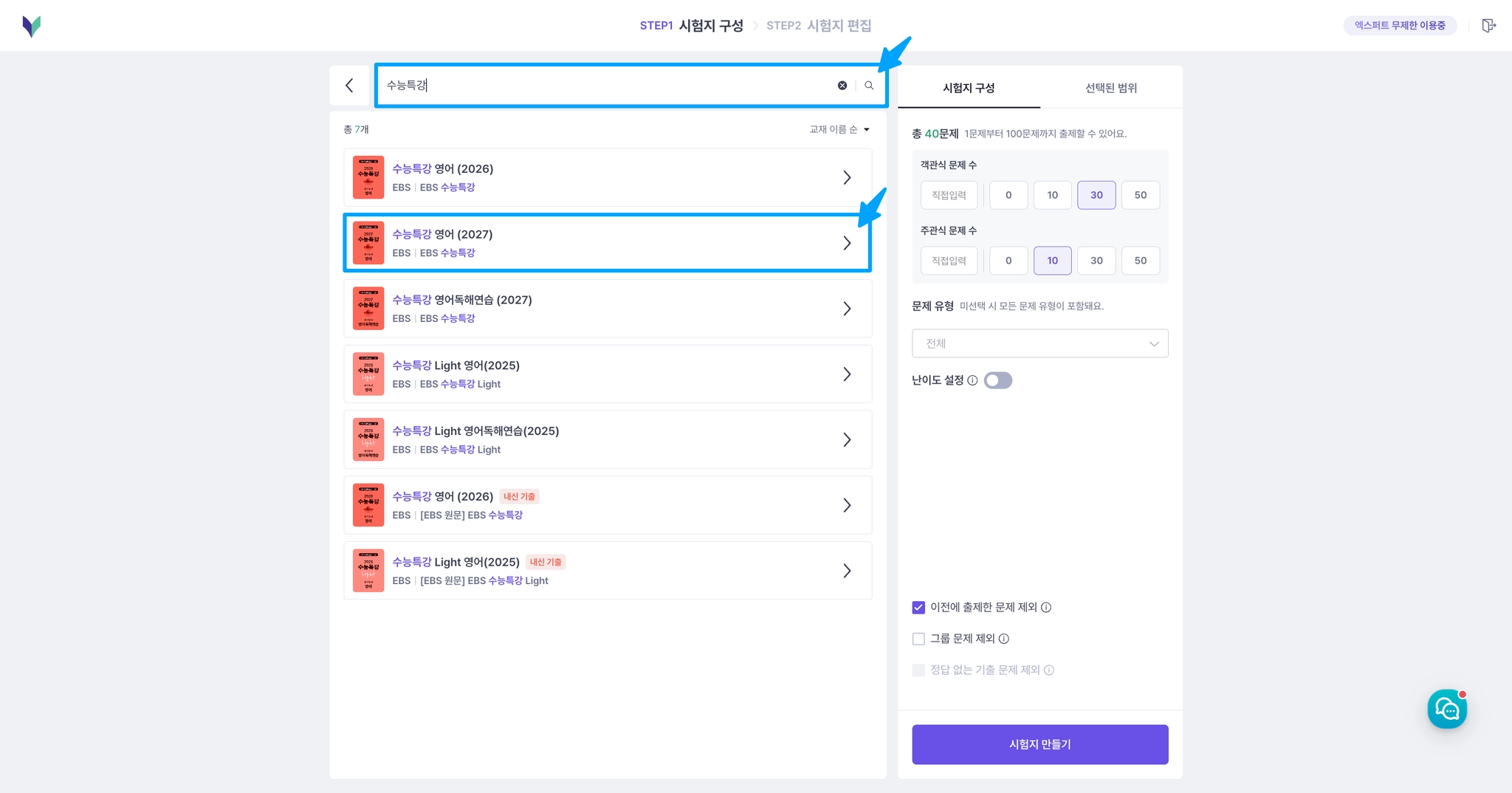Click the magnifier search icon

pyautogui.click(x=869, y=86)
